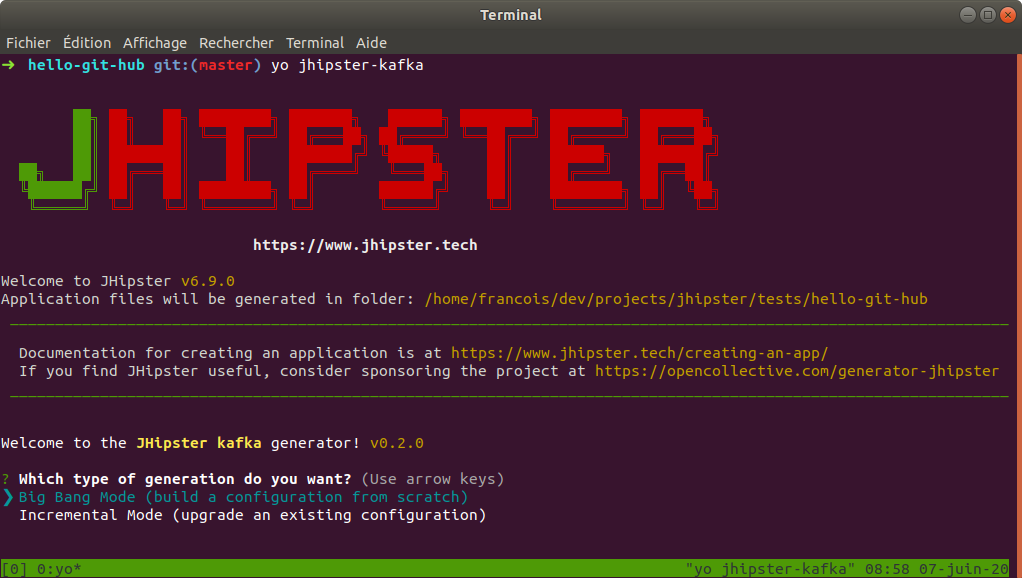Click the git:(master) branch indicator

tap(207, 65)
